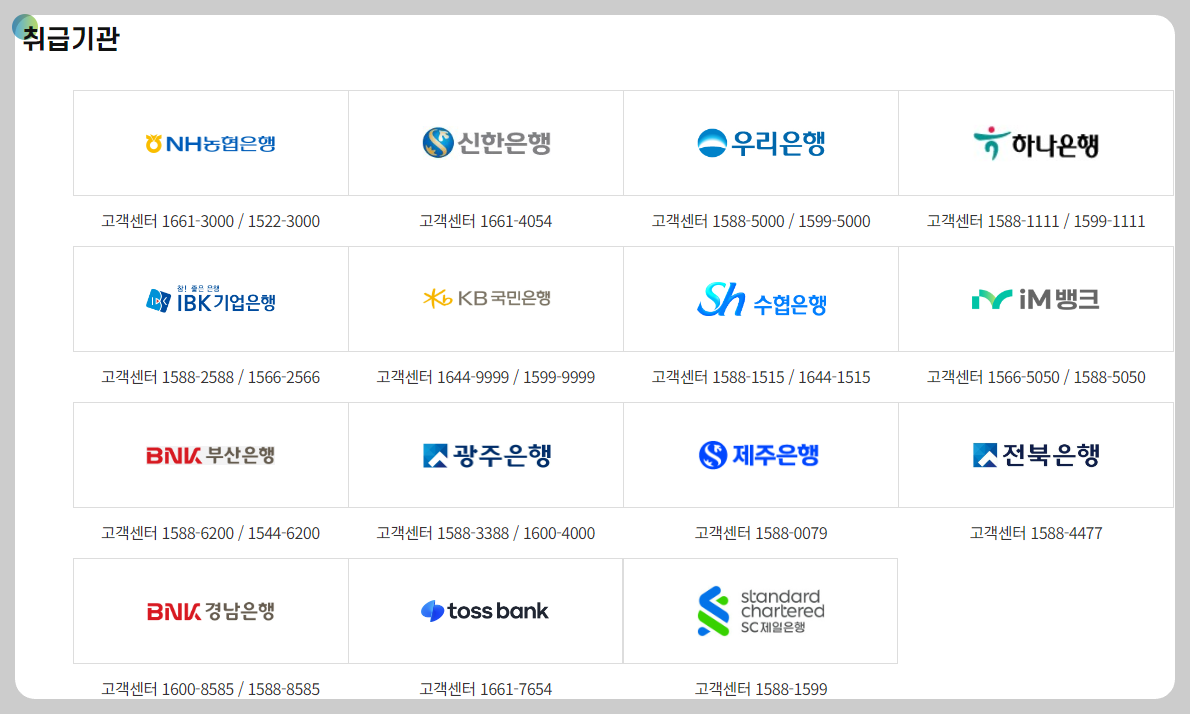Click 고객센터 1588-1515 / 1644-1515 text

760,377
